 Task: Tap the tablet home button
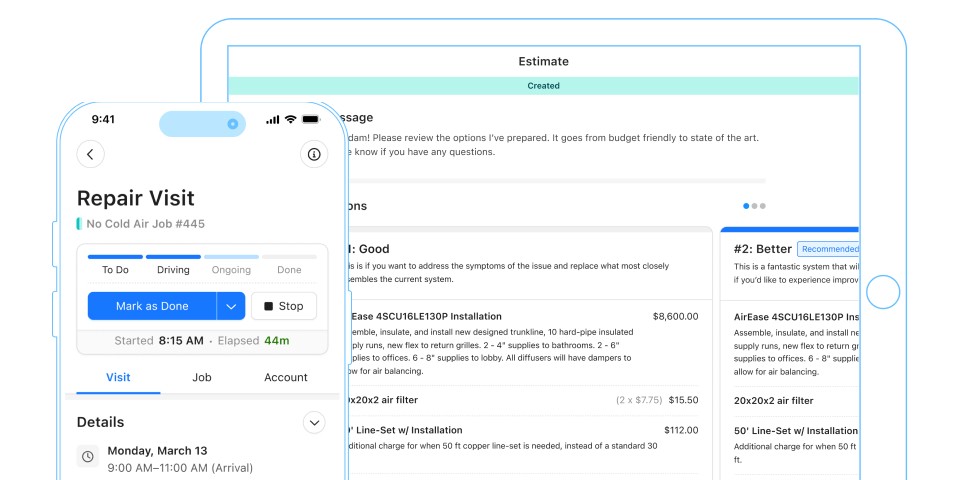(x=883, y=292)
